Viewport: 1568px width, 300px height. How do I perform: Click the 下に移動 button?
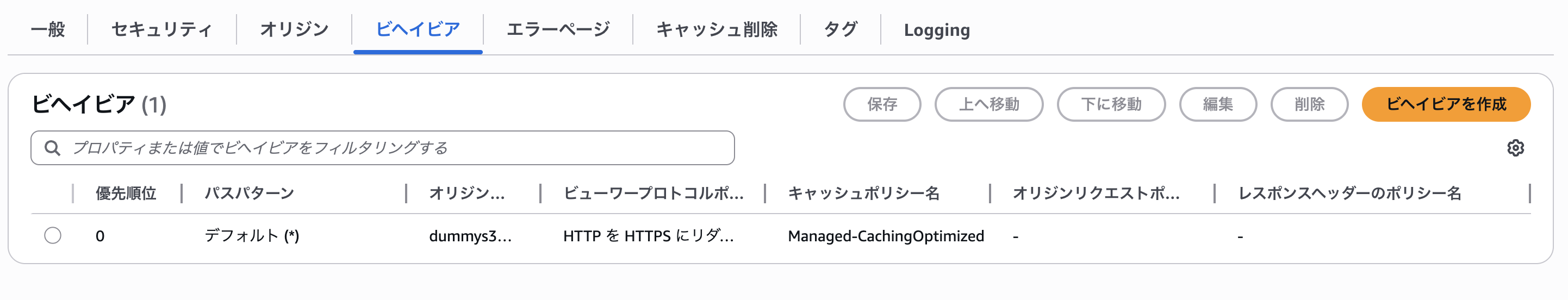pos(1111,104)
